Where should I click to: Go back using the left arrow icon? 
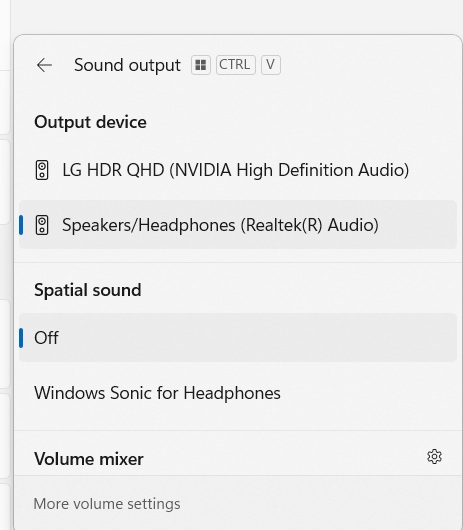[x=44, y=65]
